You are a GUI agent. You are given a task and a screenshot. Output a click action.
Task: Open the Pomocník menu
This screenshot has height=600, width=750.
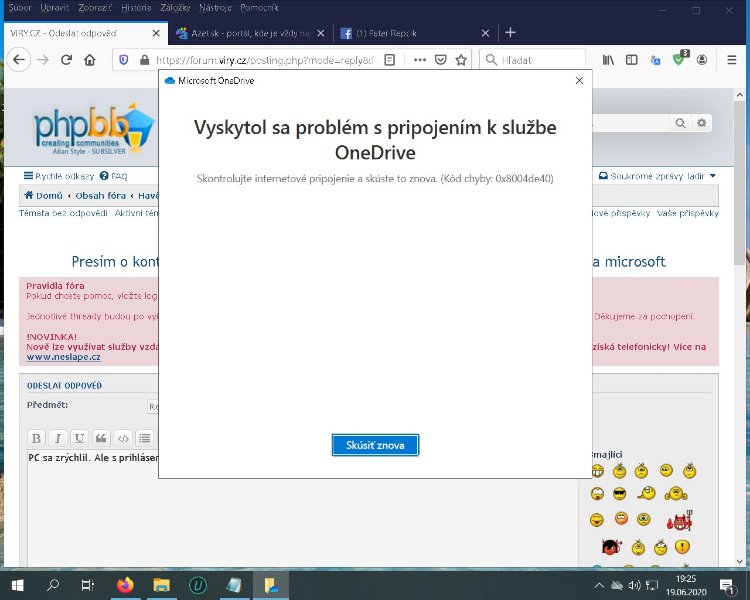(259, 8)
